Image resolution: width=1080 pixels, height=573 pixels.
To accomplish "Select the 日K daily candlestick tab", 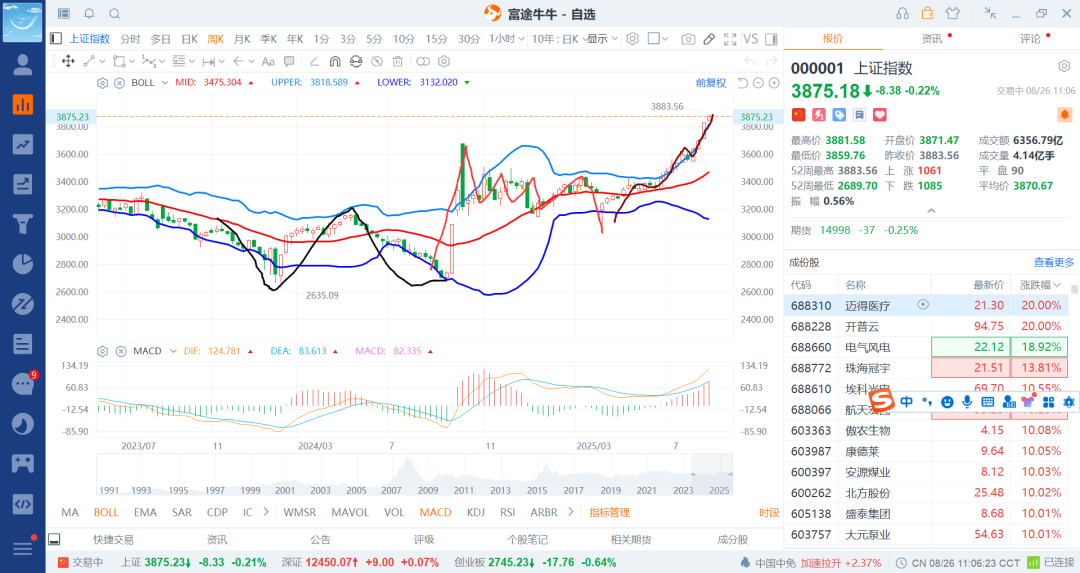I will [x=189, y=39].
